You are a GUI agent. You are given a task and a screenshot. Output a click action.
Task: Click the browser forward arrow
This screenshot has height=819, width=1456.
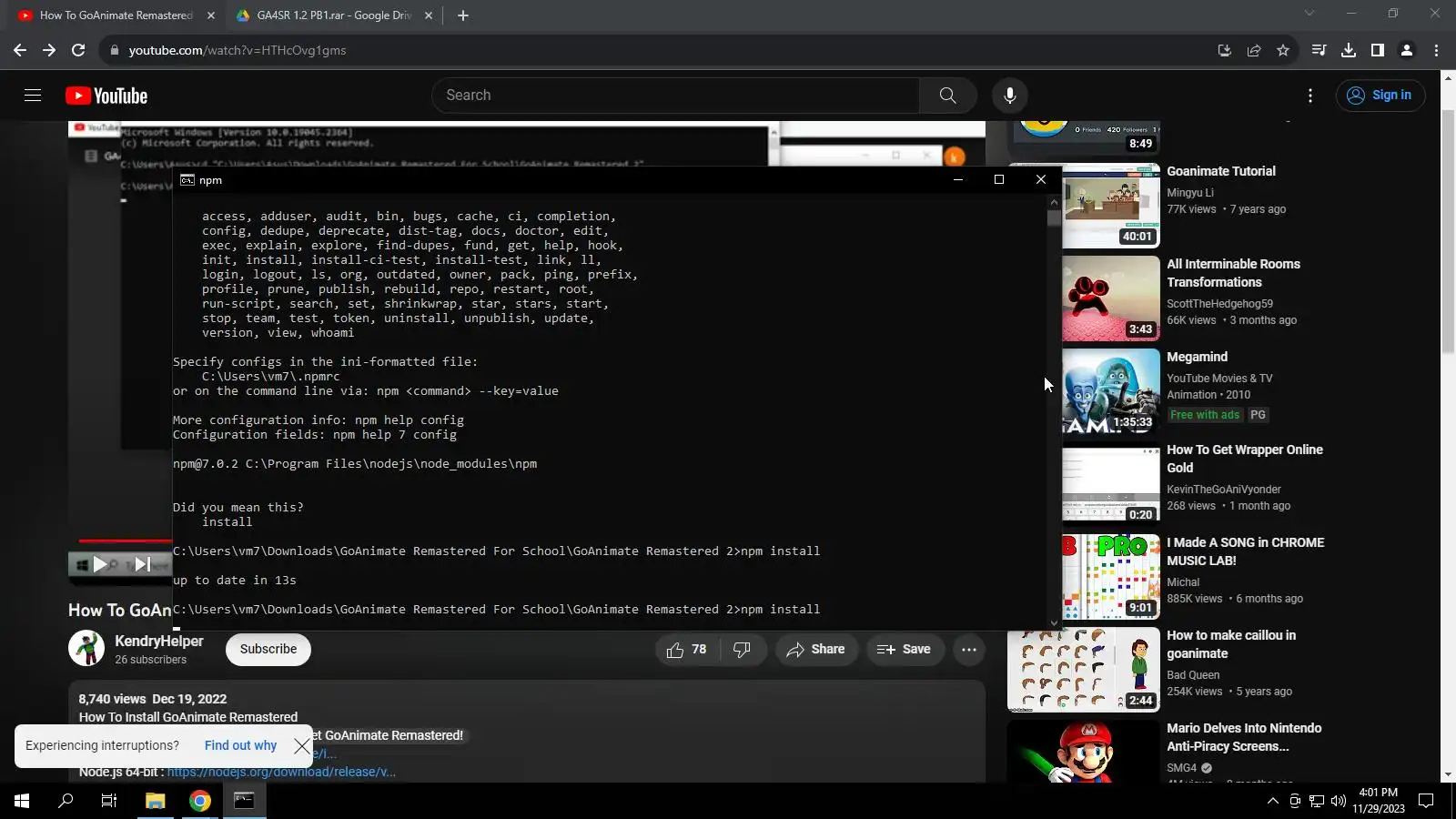[49, 50]
